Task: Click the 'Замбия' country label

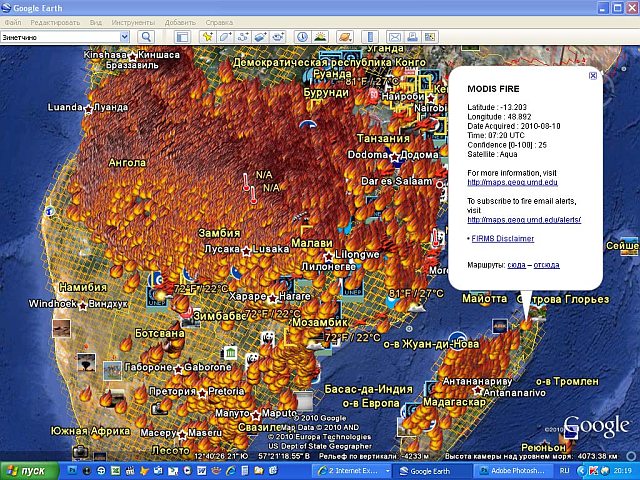Action: (220, 233)
